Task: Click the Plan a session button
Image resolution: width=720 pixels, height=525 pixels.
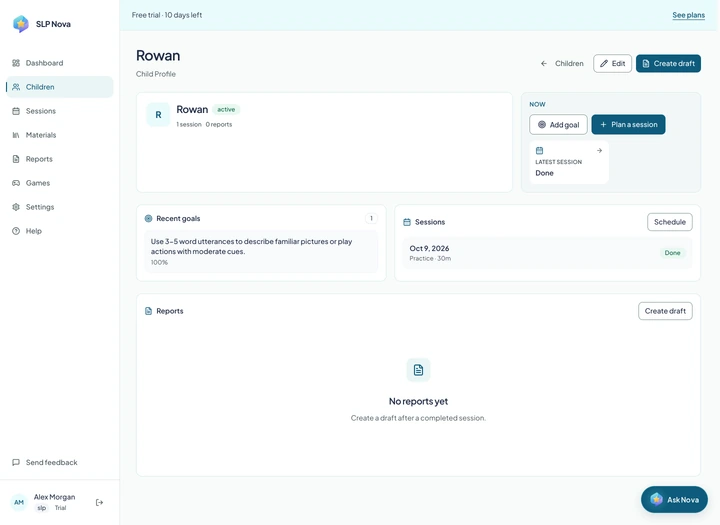Action: [628, 124]
